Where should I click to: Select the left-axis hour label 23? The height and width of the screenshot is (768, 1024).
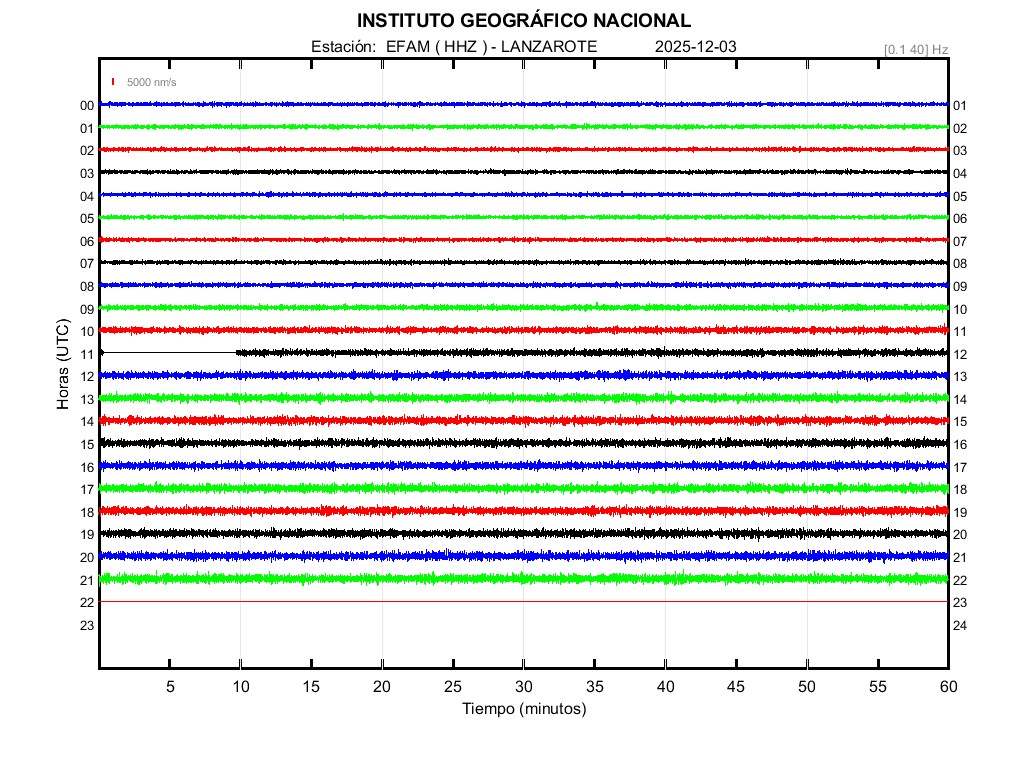click(87, 625)
